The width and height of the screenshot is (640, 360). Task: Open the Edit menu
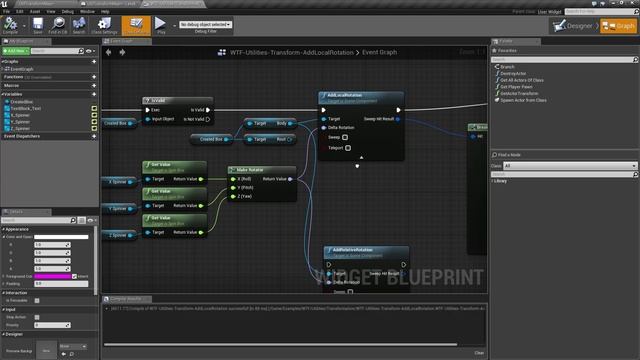pos(20,11)
